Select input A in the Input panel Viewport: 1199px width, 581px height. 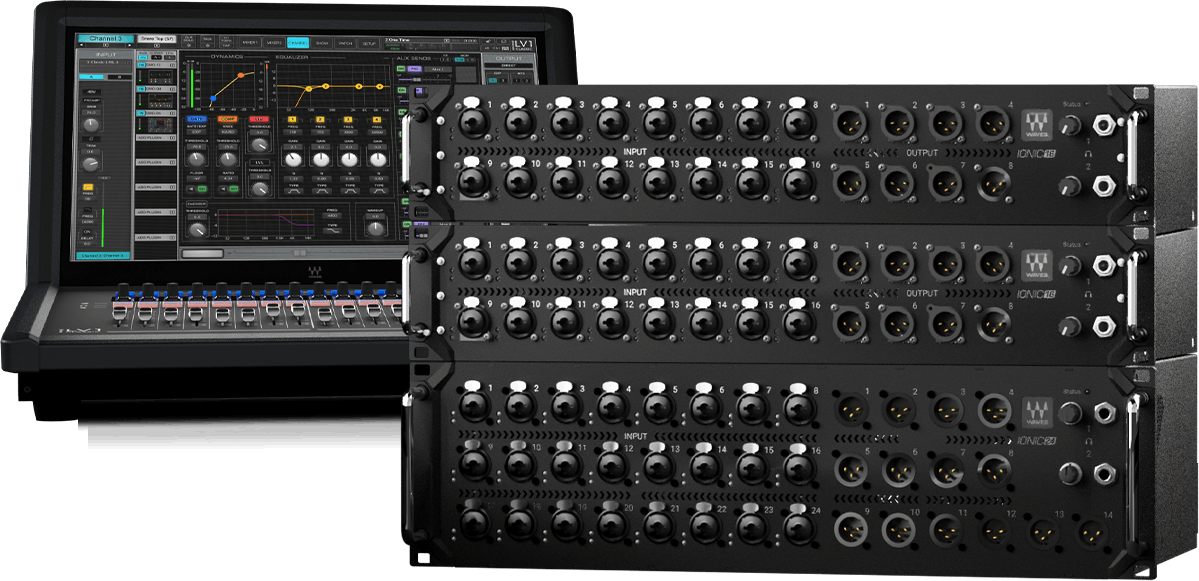[91, 77]
